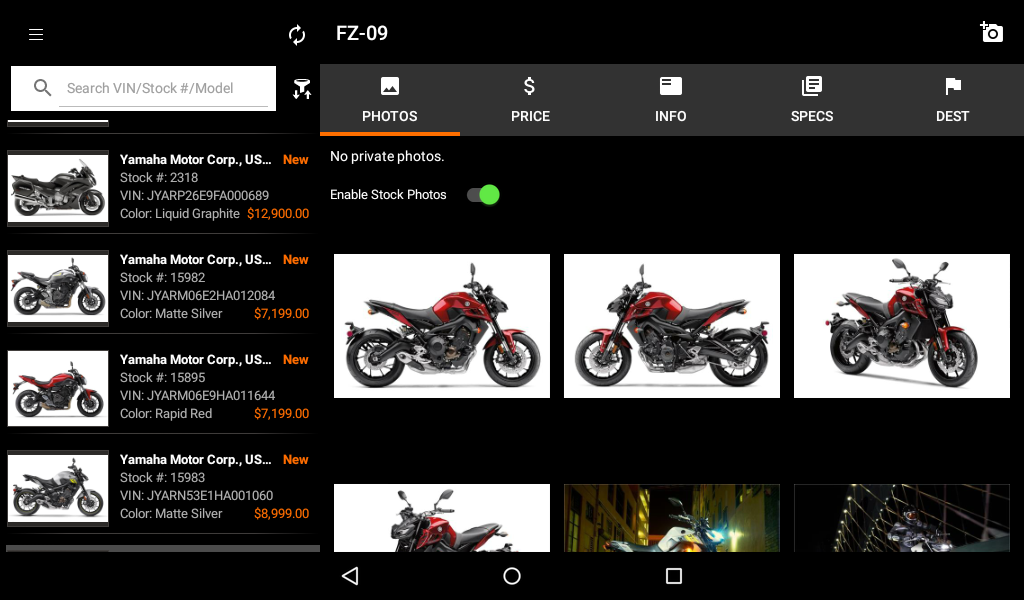Select listing with Stock # 15982
The image size is (1024, 600).
(x=161, y=287)
